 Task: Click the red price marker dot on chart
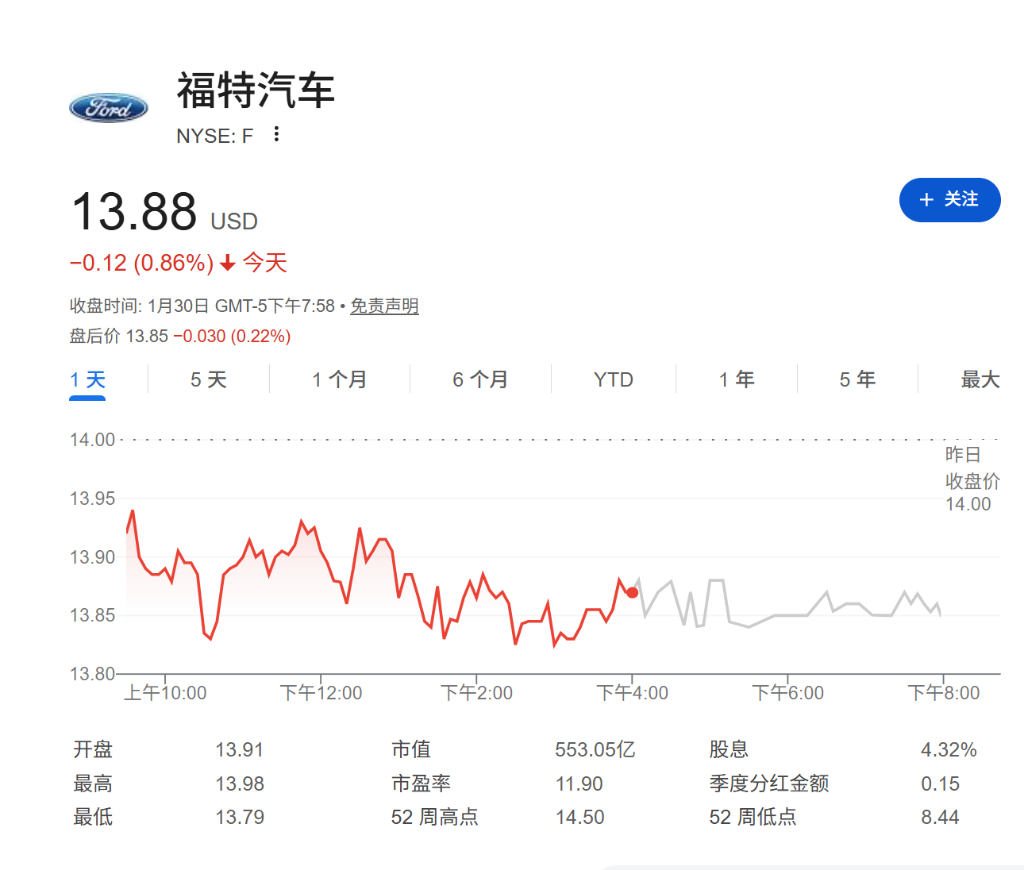coord(632,591)
